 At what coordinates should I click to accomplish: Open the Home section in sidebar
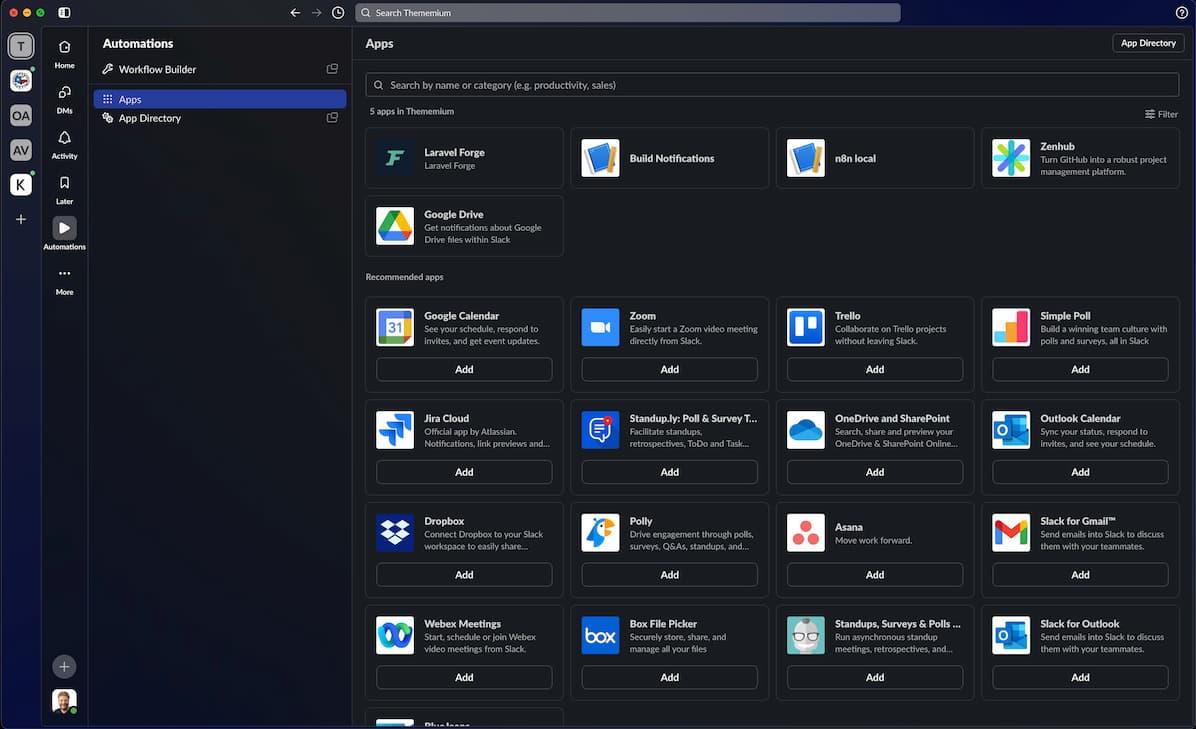tap(64, 54)
